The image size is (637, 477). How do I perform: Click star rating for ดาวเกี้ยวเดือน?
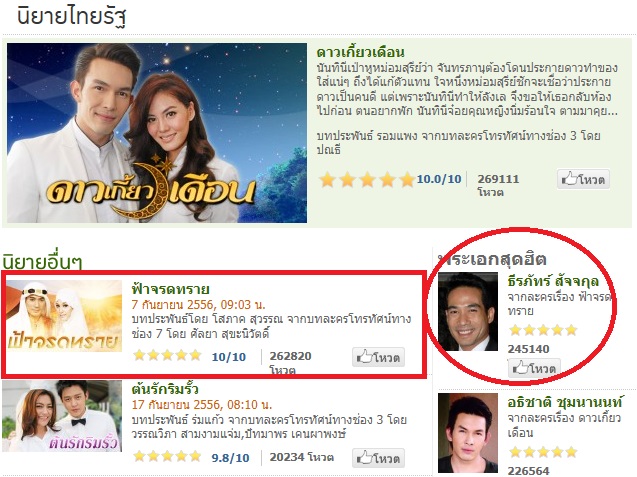366,179
